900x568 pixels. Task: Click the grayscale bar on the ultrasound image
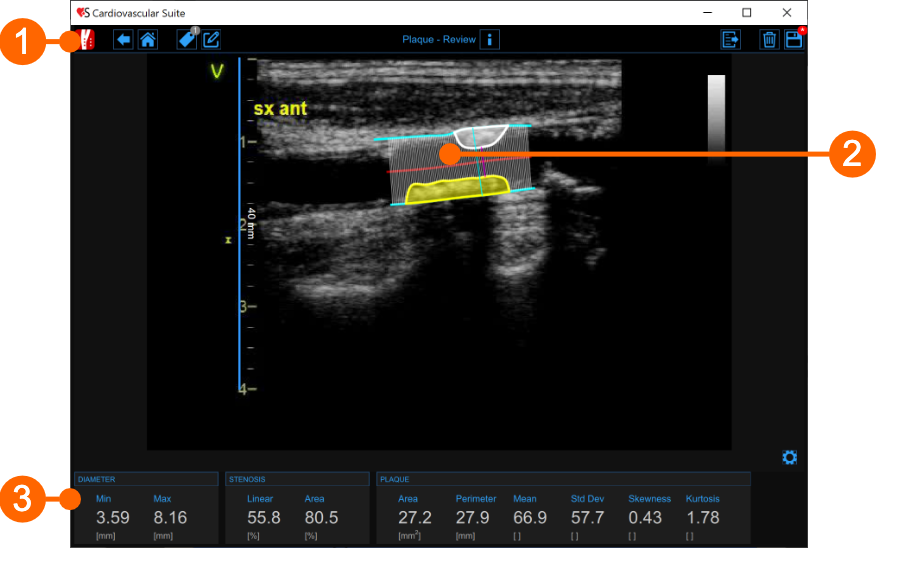(716, 115)
